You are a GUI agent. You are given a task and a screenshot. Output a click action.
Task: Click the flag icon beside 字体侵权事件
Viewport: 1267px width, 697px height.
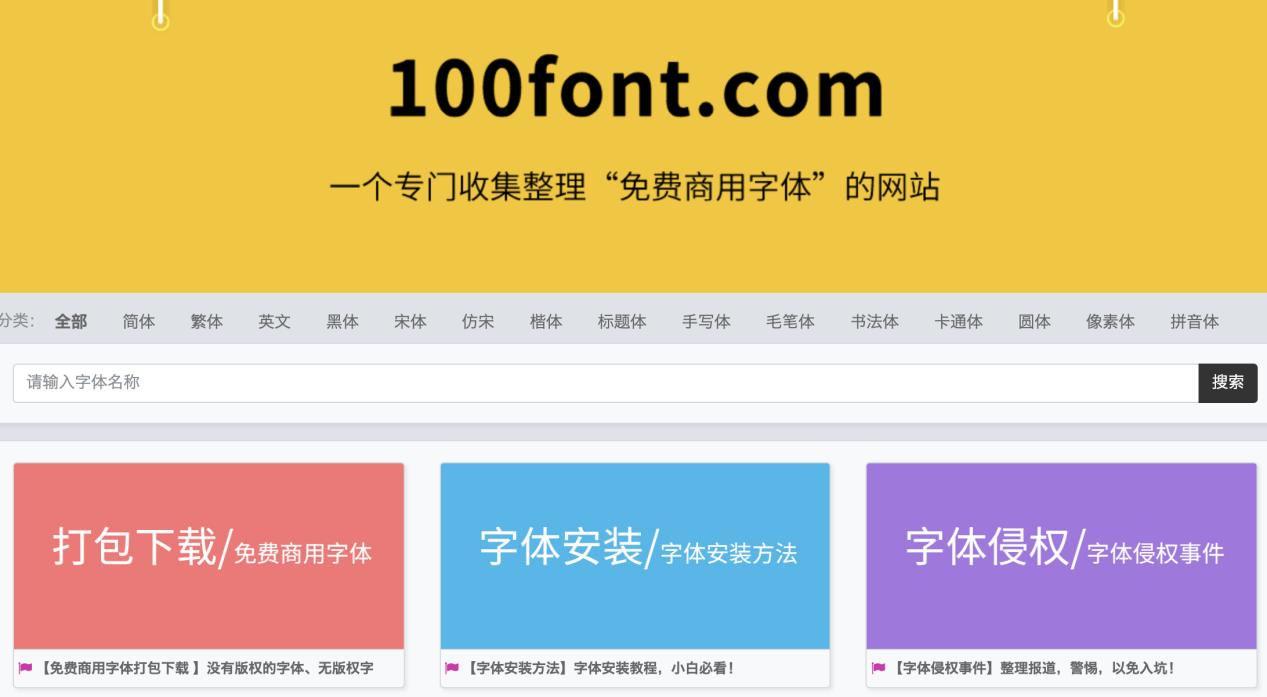pos(878,668)
